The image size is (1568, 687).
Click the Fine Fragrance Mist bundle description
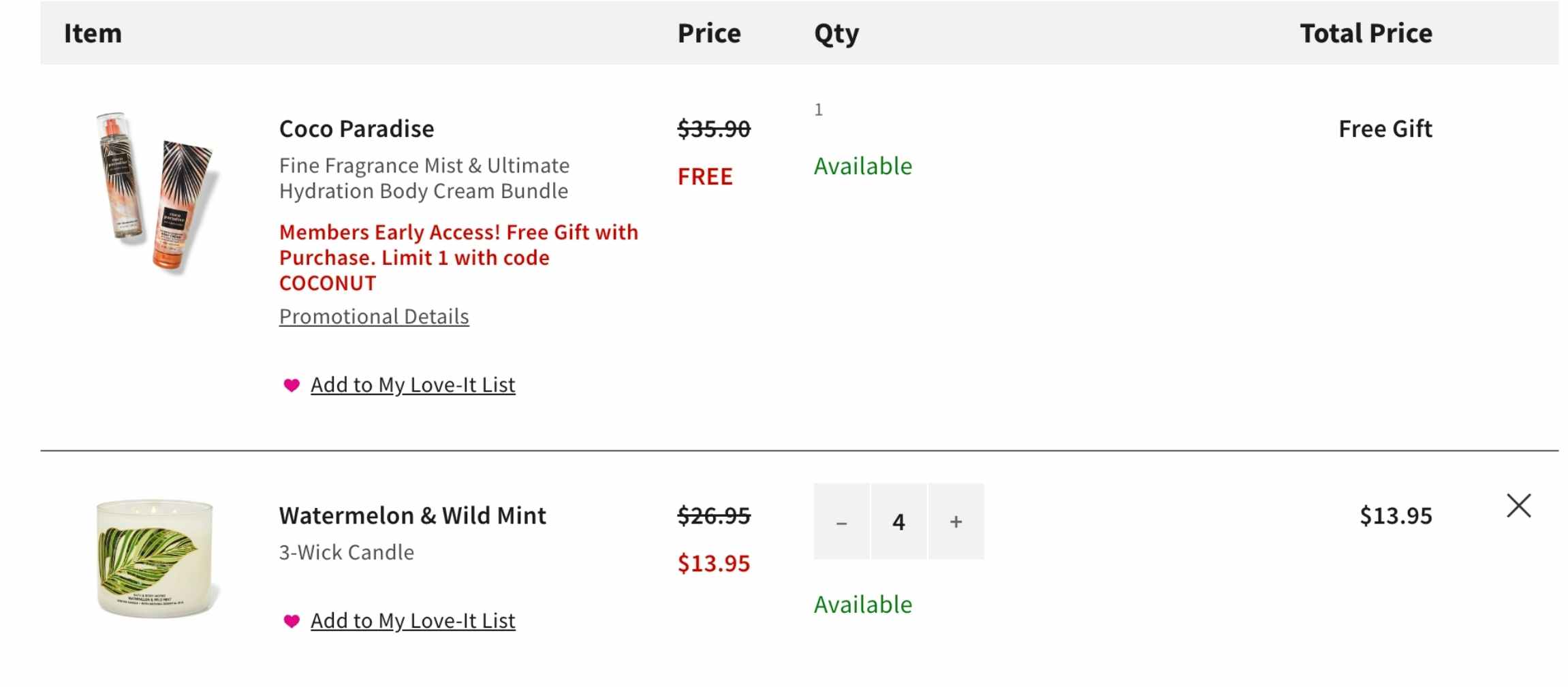tap(424, 178)
